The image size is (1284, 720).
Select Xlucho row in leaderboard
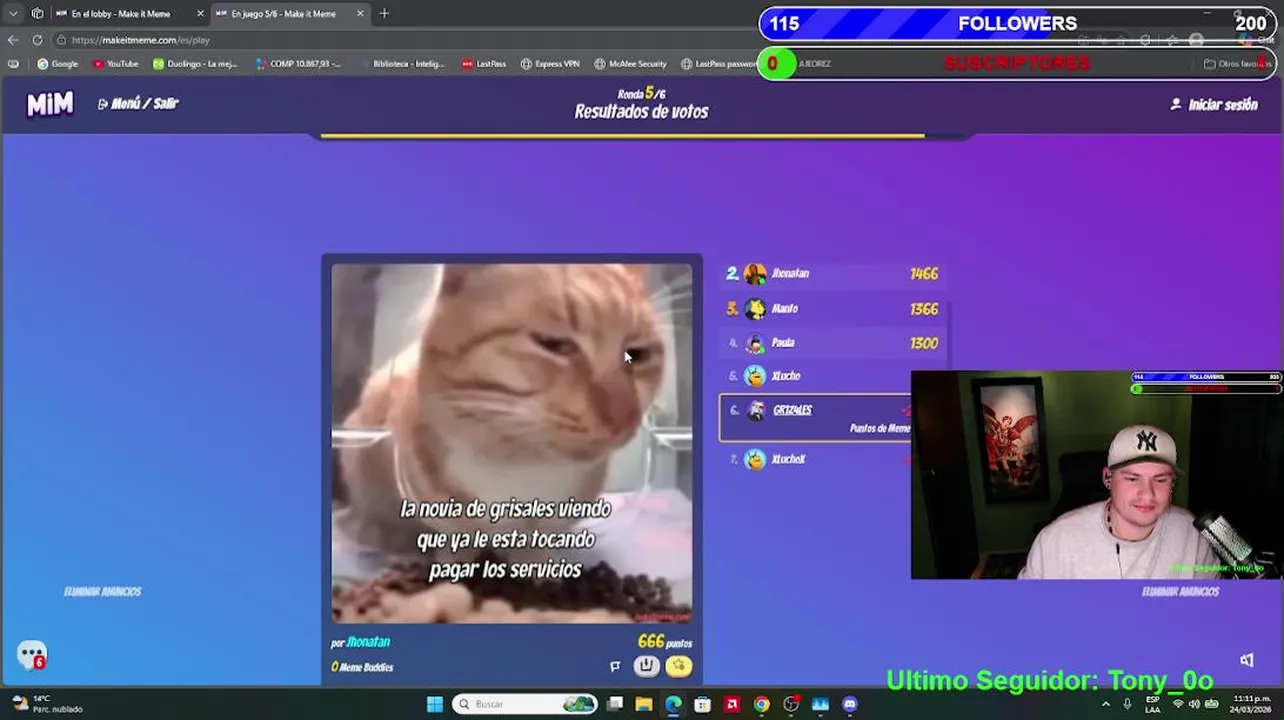[816, 376]
